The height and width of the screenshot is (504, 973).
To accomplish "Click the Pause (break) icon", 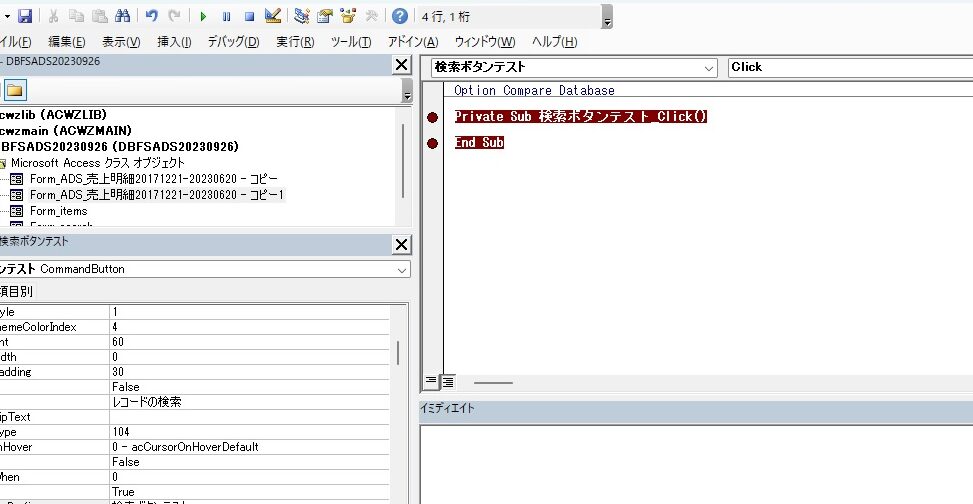I will coord(227,16).
